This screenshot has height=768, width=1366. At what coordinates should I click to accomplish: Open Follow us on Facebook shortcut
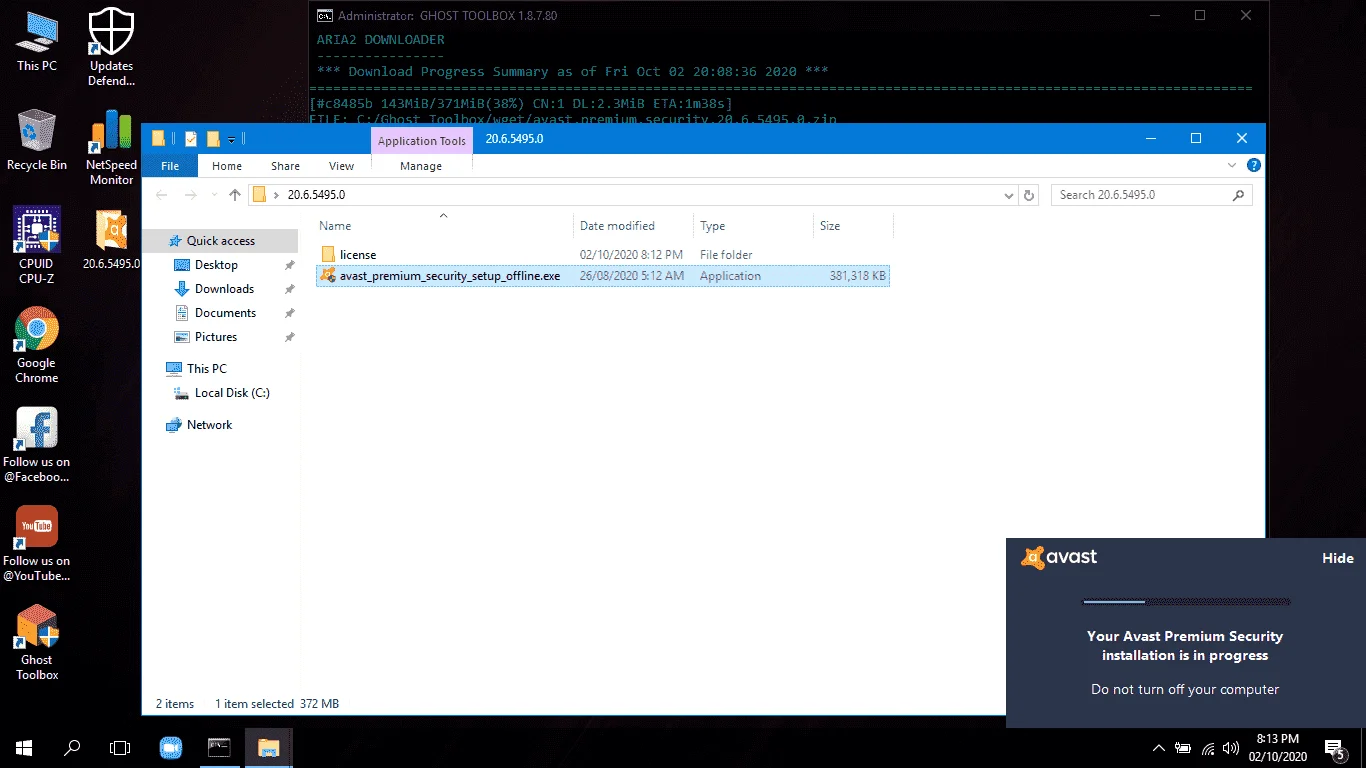[x=37, y=445]
